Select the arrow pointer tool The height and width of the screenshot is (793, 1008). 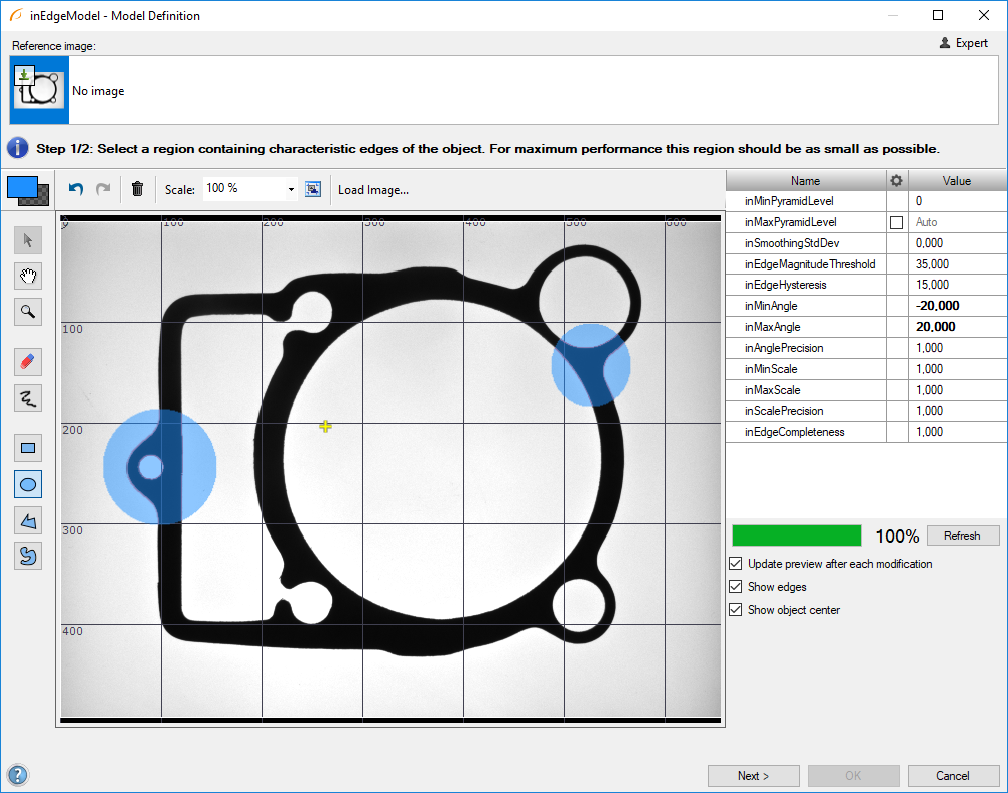pos(28,240)
